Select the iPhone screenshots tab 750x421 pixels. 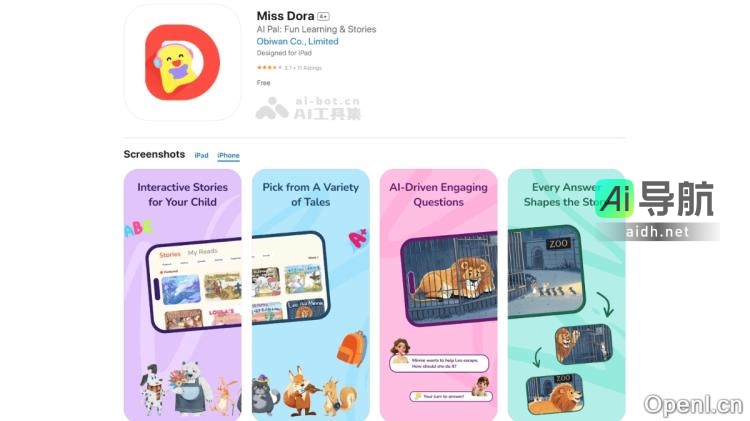228,155
